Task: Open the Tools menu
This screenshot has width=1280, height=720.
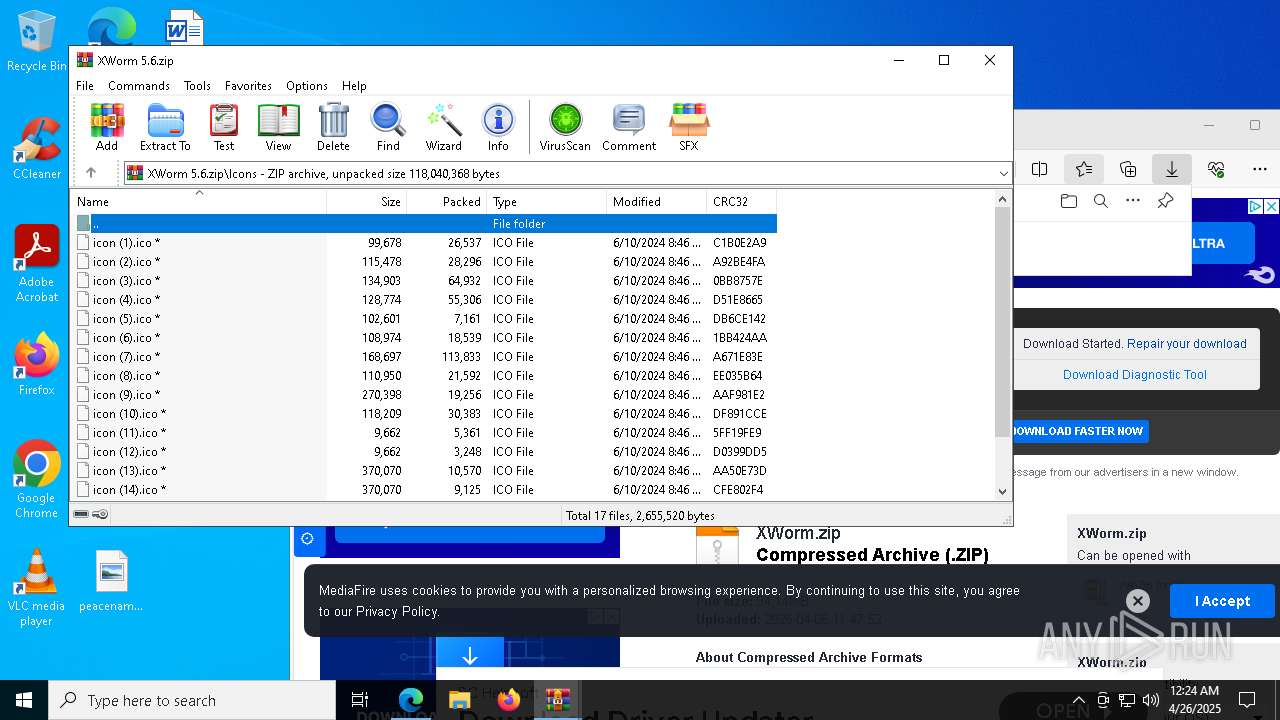Action: (197, 86)
